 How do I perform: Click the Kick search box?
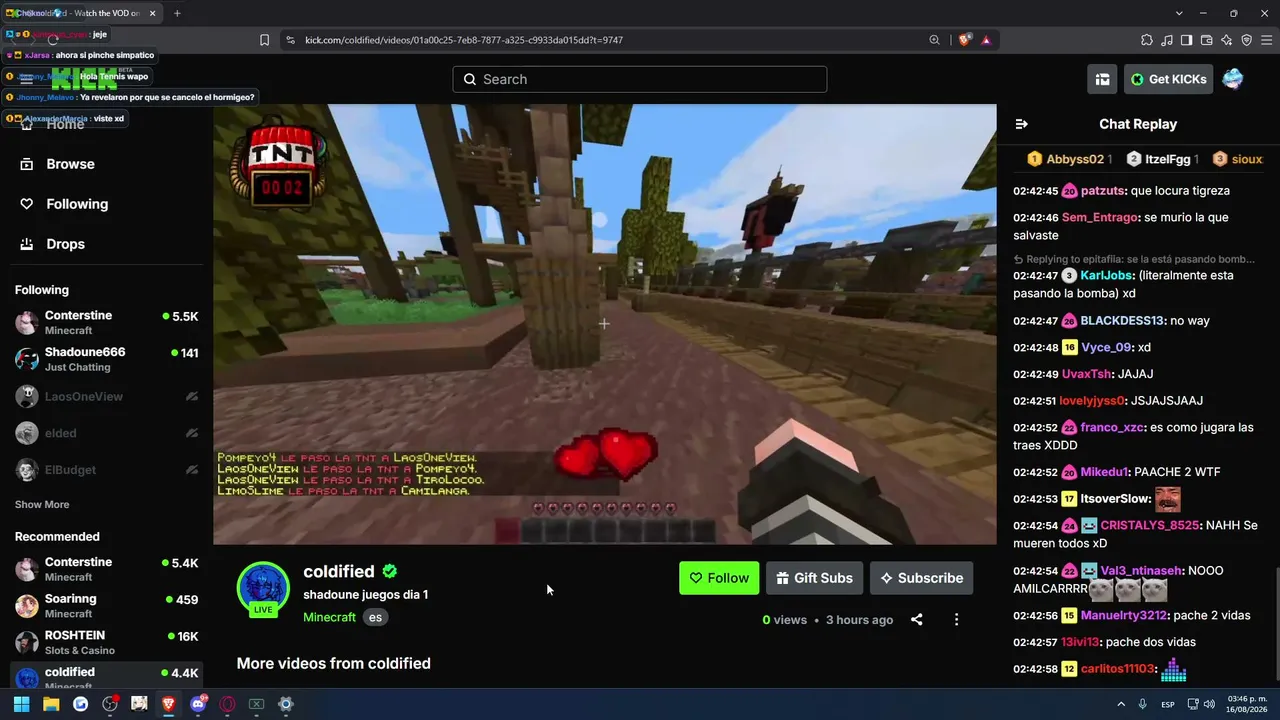click(x=640, y=79)
